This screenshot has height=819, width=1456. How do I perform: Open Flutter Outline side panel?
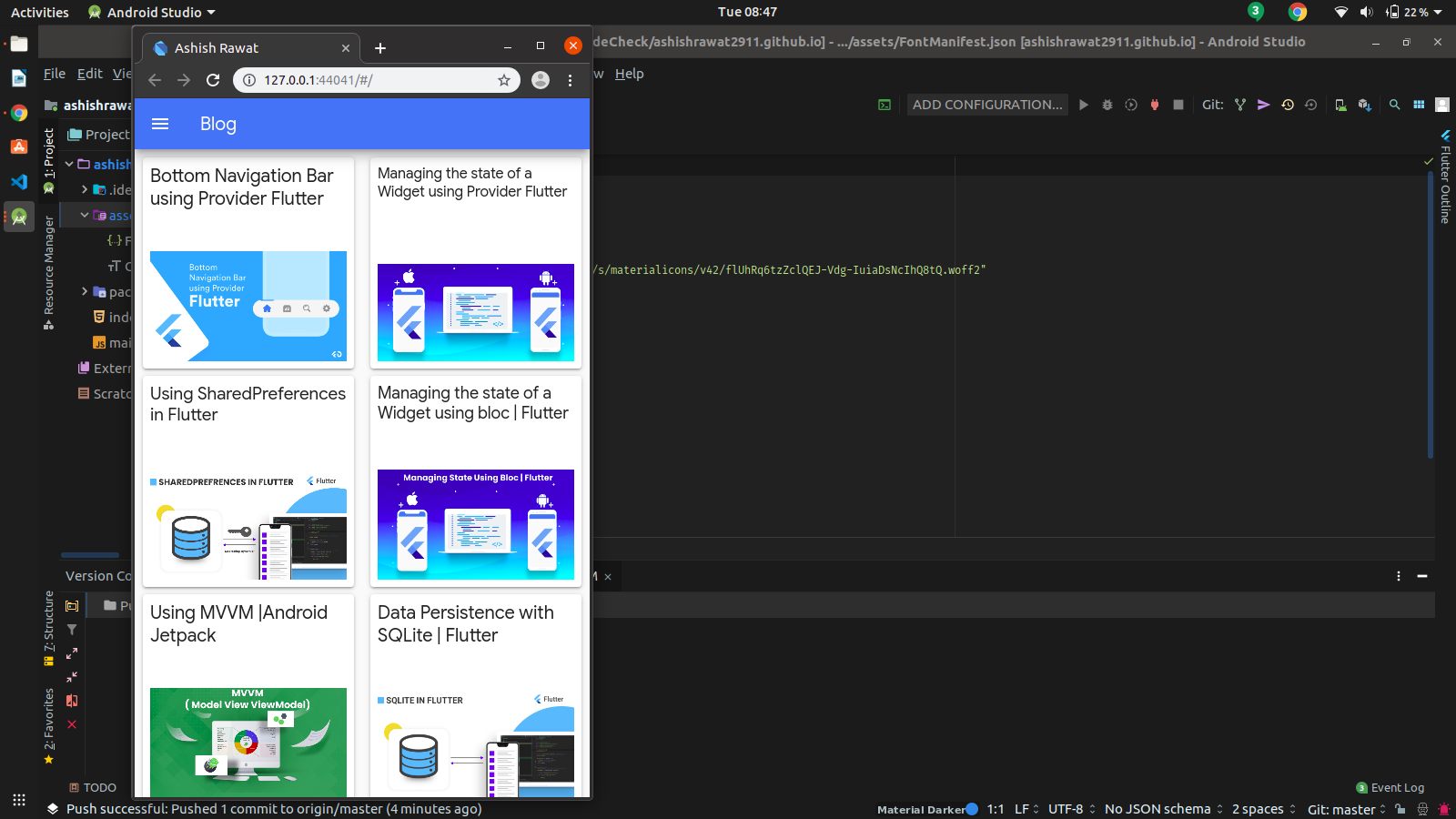coord(1445,177)
